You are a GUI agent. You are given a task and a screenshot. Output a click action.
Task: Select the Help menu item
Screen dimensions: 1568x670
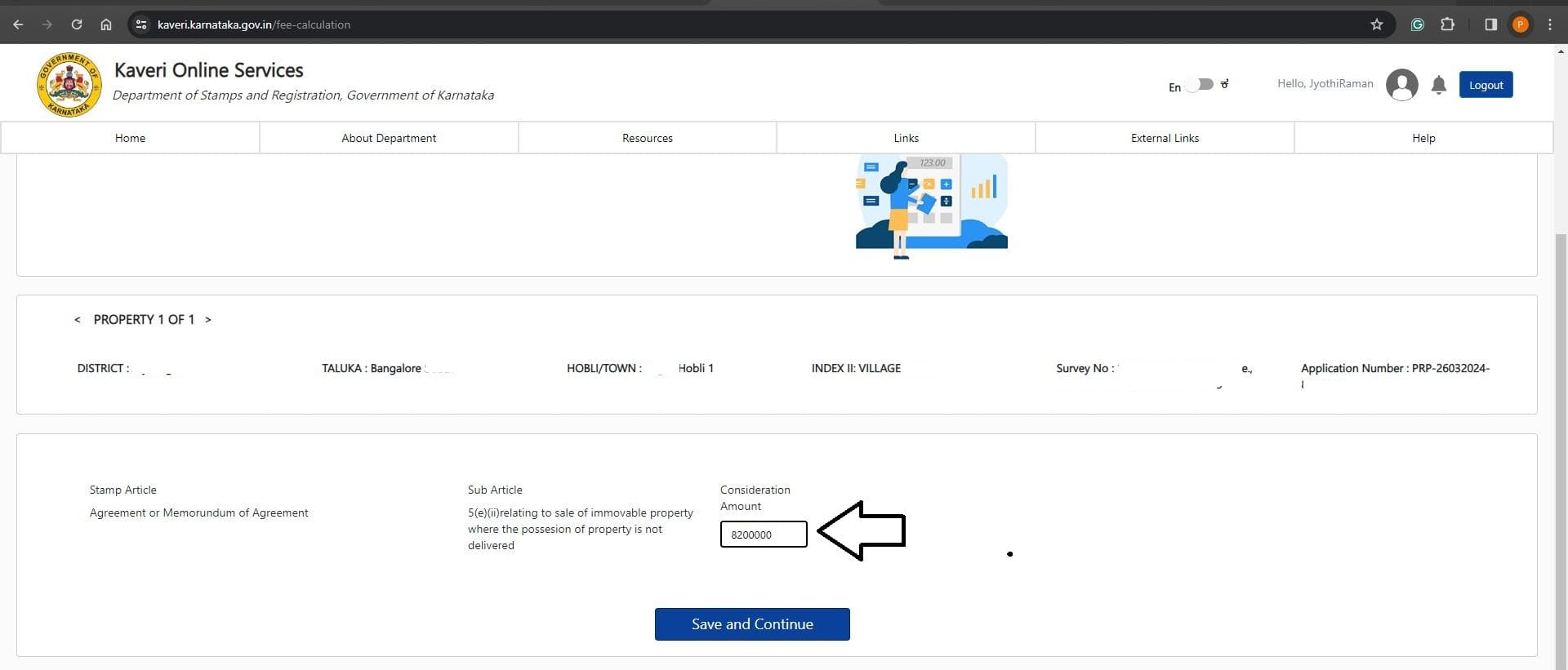tap(1423, 138)
